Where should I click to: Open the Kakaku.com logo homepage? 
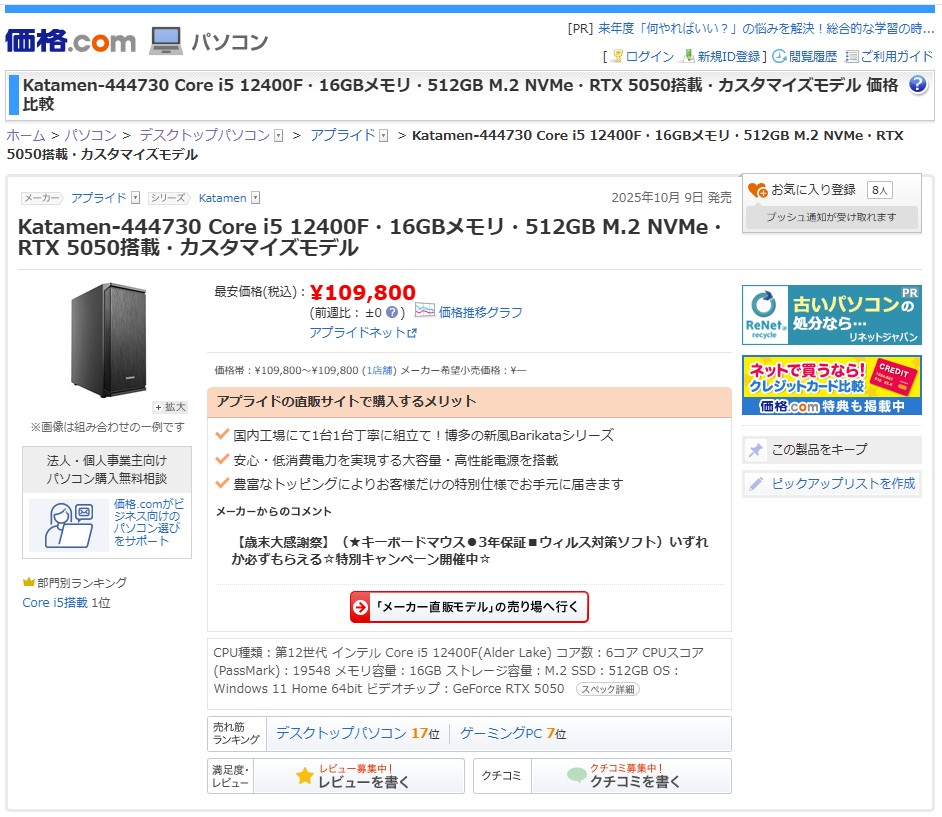point(70,41)
